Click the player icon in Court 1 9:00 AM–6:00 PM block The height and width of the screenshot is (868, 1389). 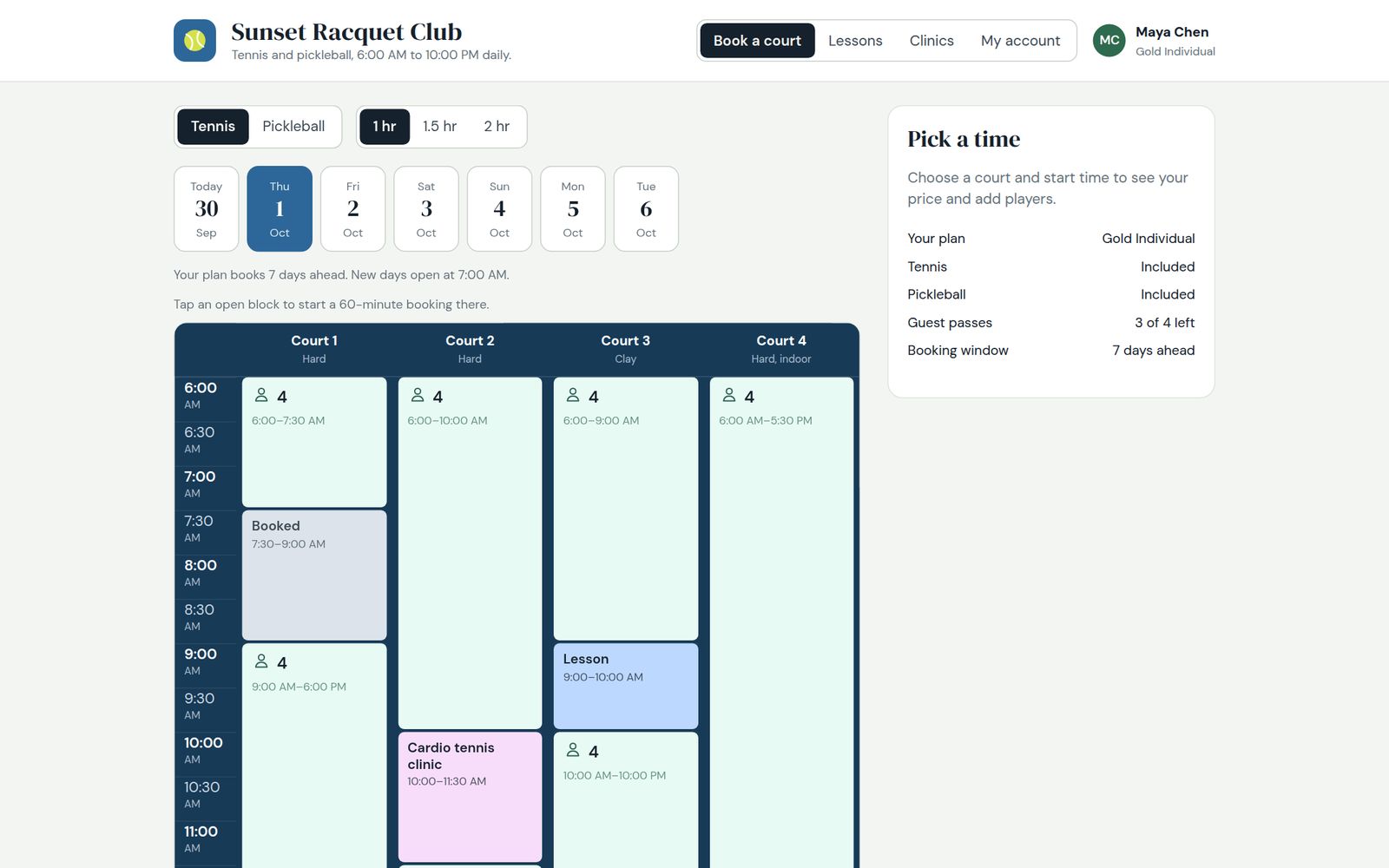261,661
